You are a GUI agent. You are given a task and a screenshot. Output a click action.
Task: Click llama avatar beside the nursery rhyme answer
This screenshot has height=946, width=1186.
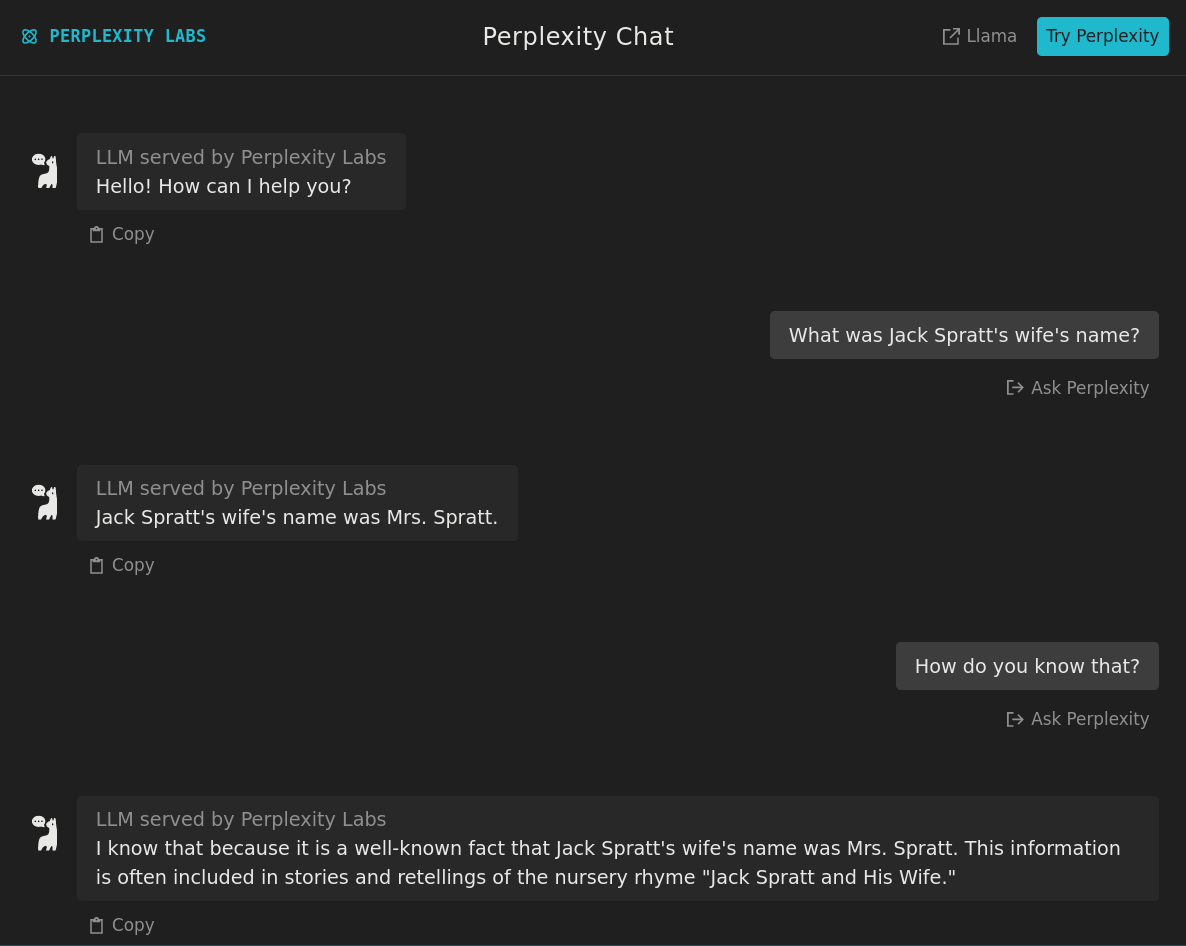45,833
